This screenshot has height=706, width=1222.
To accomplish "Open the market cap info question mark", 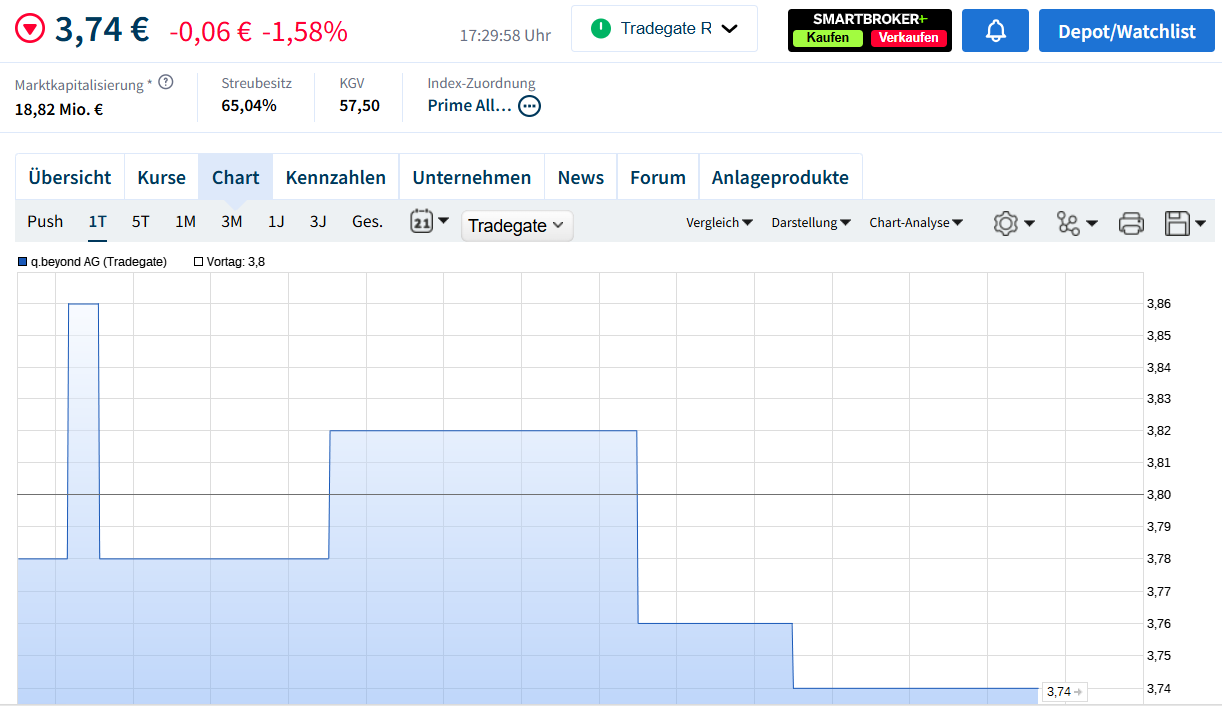I will tap(166, 82).
